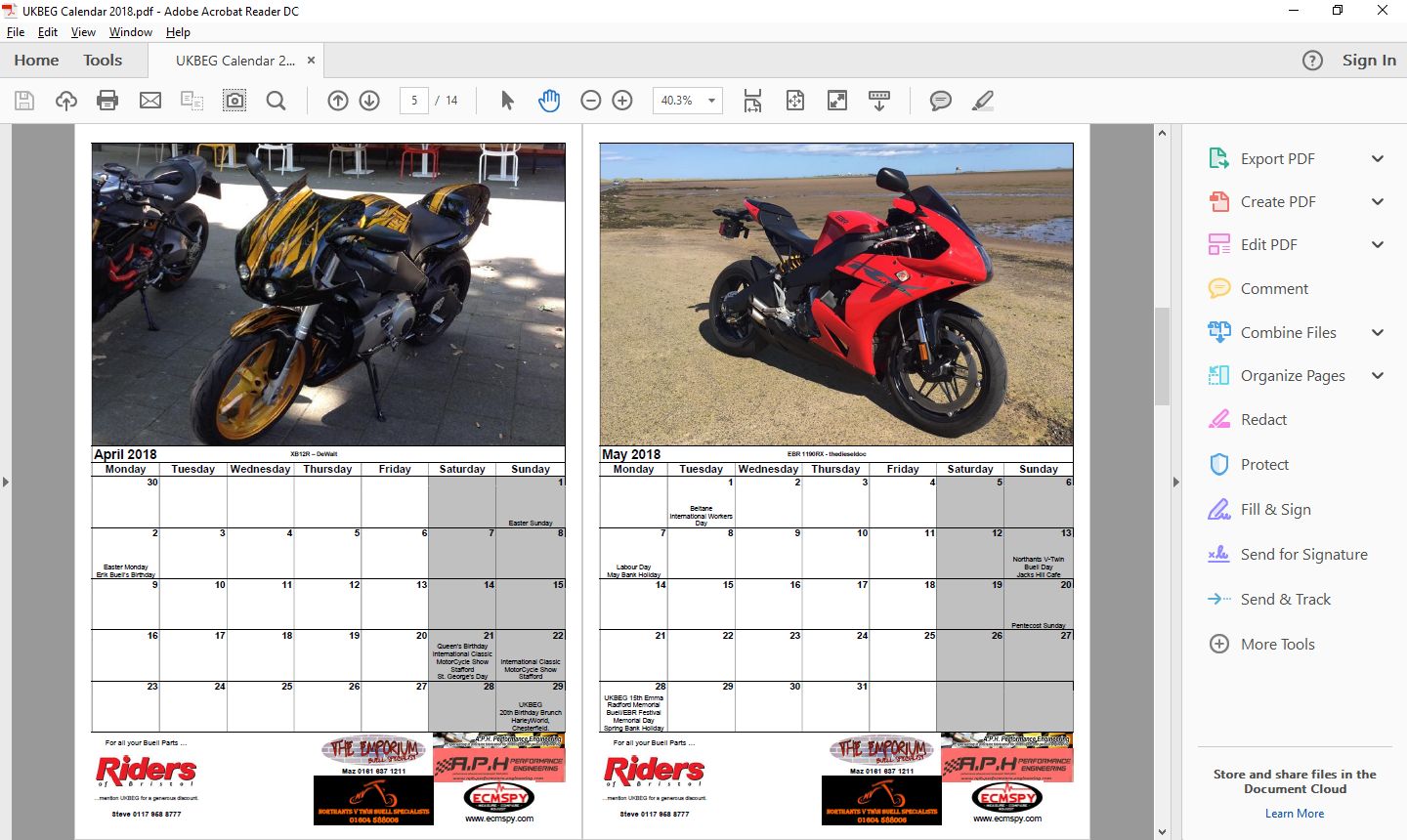Choose the arrow selection tool
Screen dimensions: 1407x840
507,101
